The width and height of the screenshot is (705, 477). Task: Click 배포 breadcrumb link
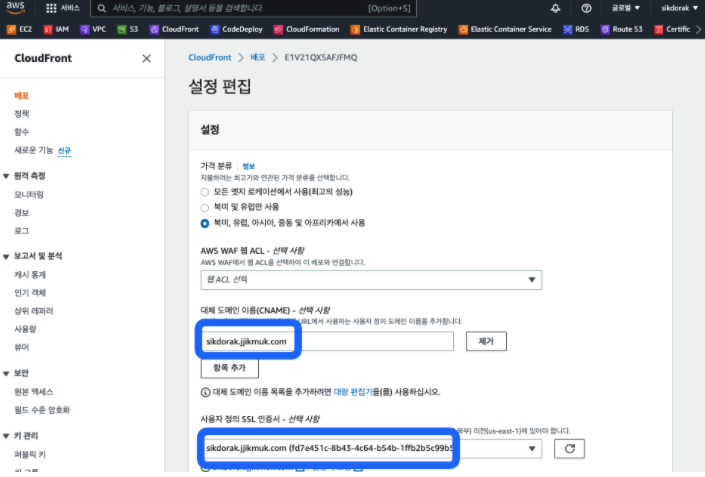click(258, 58)
